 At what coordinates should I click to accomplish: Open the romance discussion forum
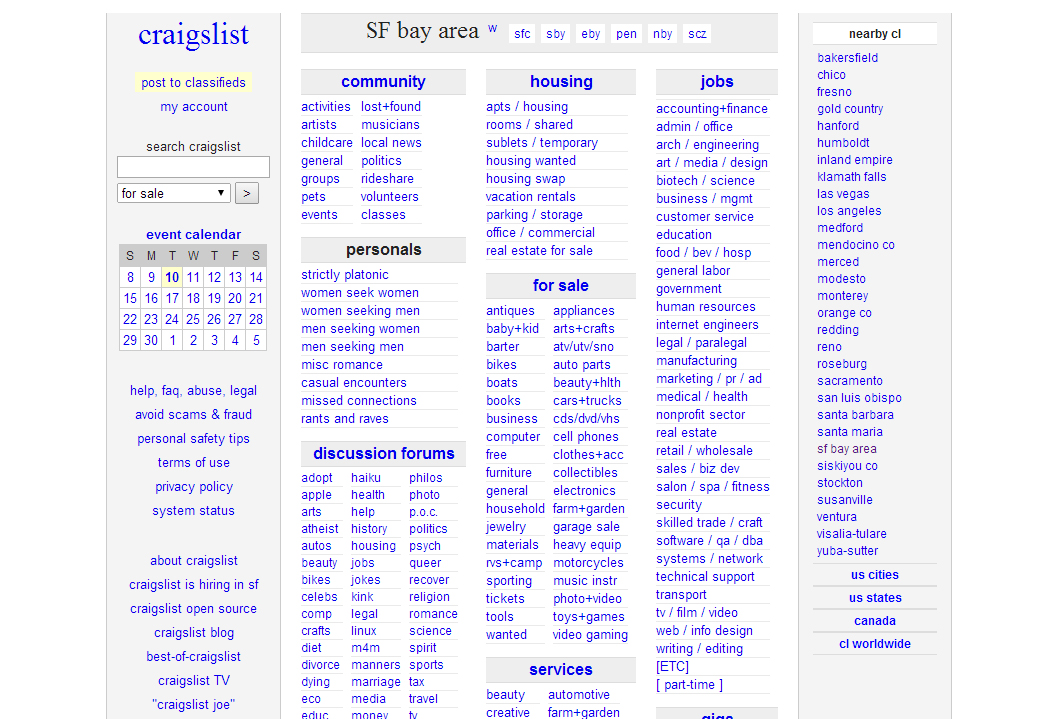tap(433, 614)
